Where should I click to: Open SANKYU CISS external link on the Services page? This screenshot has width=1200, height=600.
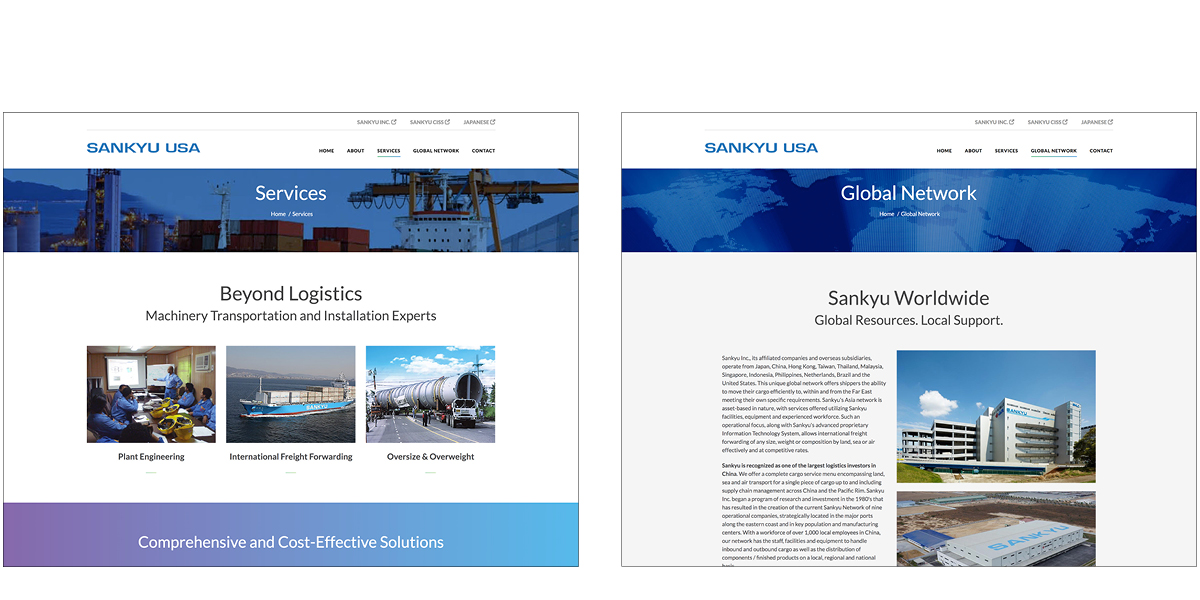(429, 122)
